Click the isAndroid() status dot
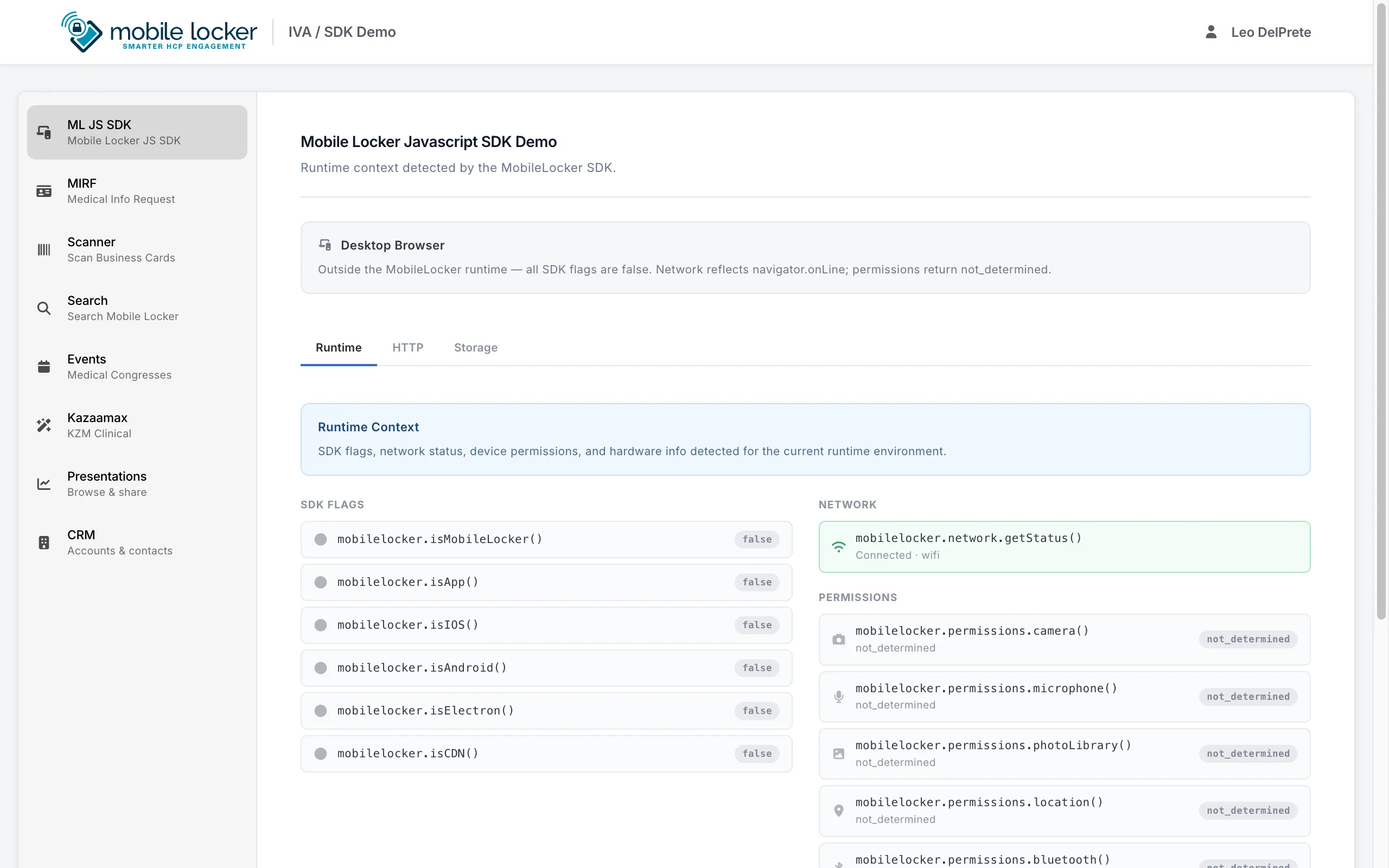Viewport: 1389px width, 868px height. [321, 668]
